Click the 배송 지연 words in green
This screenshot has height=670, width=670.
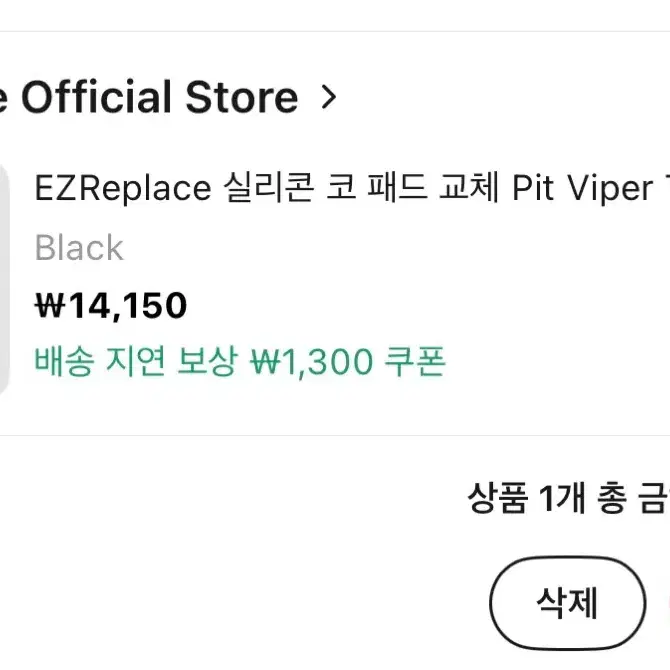pos(100,361)
